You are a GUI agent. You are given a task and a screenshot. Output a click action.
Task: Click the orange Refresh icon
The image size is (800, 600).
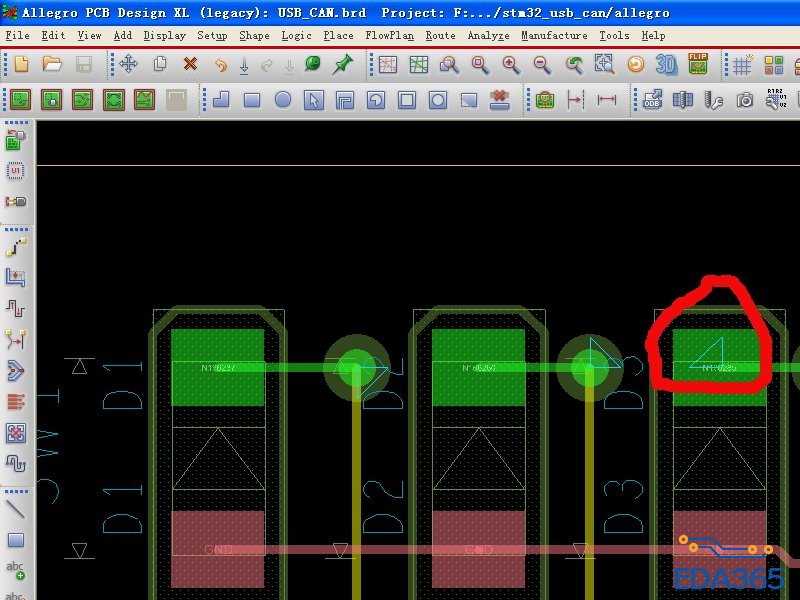(x=636, y=65)
